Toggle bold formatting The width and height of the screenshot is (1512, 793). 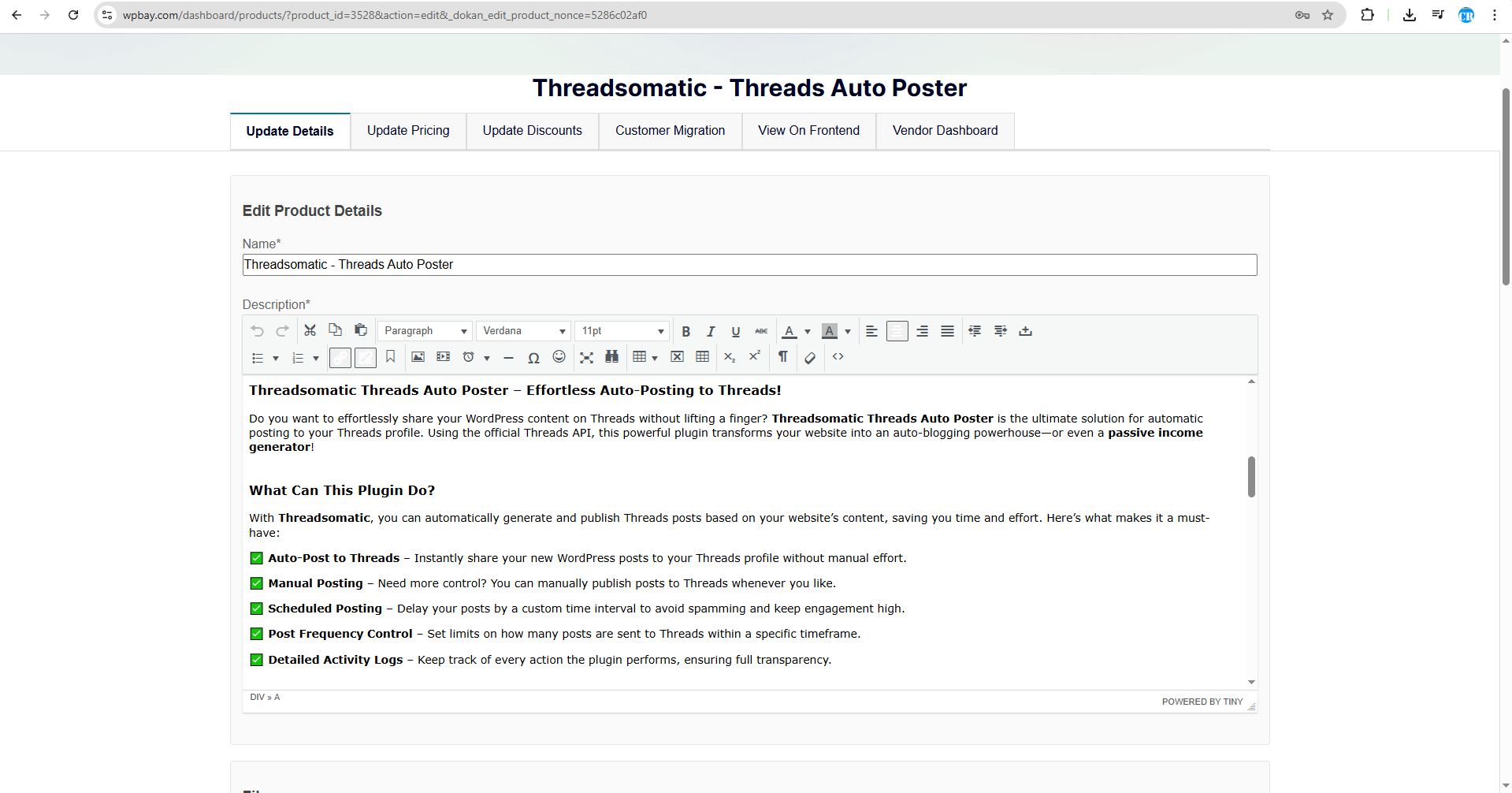pyautogui.click(x=685, y=331)
